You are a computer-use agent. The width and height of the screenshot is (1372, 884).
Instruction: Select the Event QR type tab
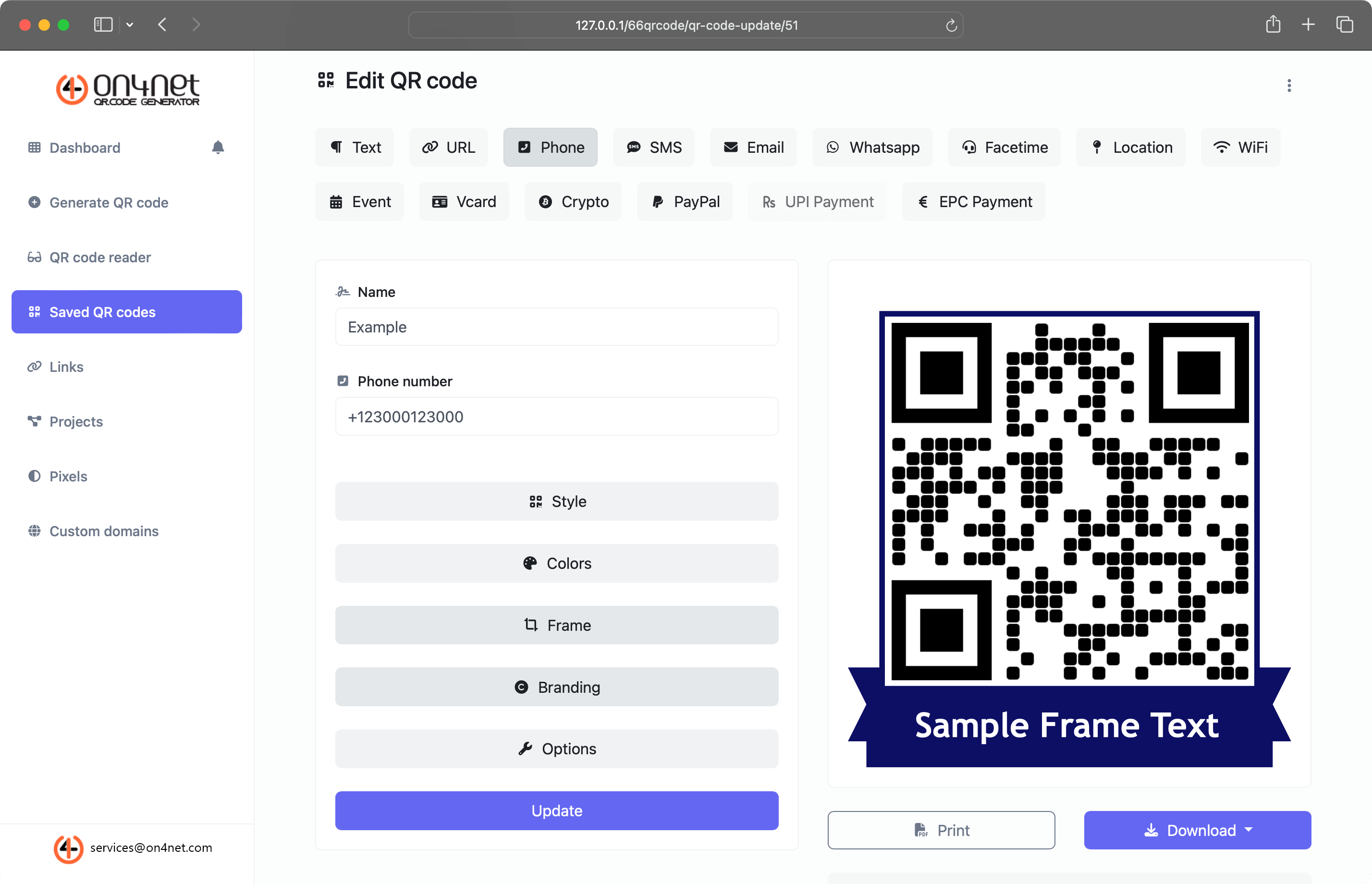pos(360,201)
